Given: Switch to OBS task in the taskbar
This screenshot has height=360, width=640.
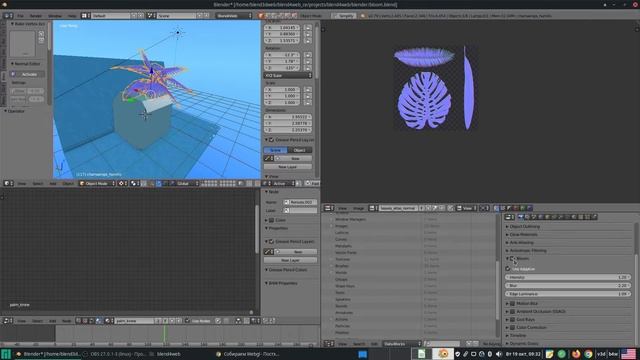Looking at the screenshot, I should [x=114, y=354].
